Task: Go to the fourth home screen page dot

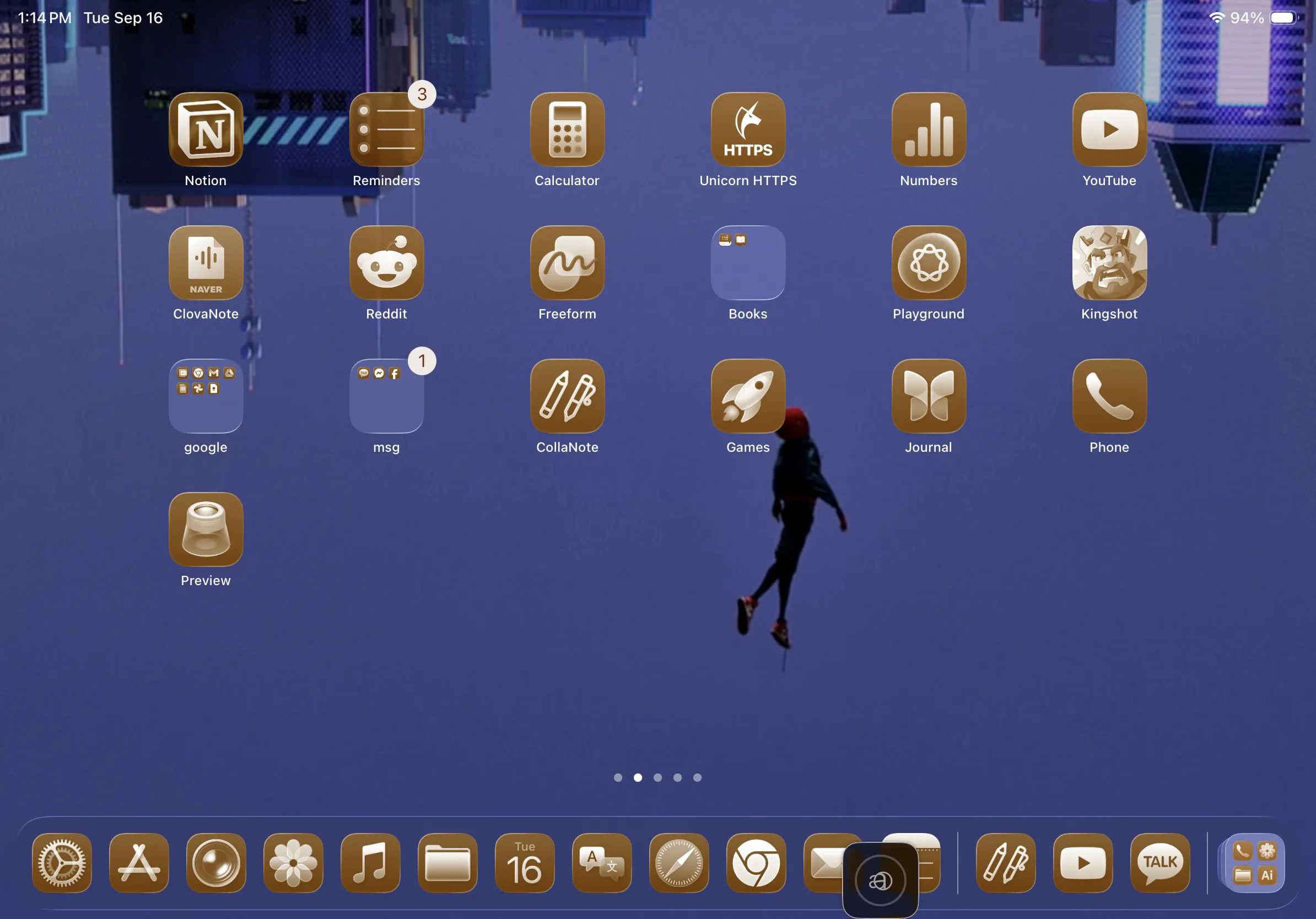Action: click(x=677, y=777)
